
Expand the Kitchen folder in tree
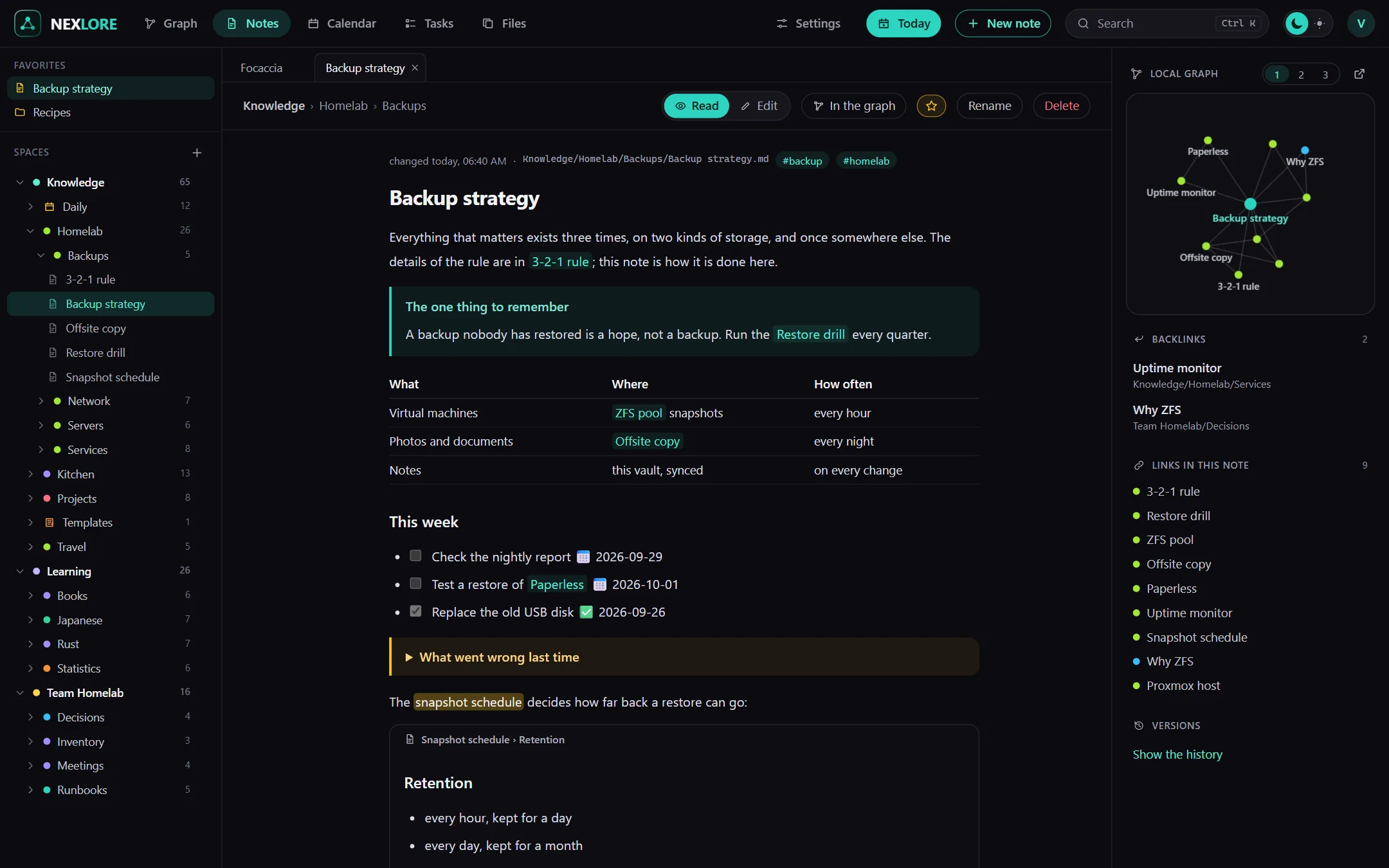coord(30,475)
